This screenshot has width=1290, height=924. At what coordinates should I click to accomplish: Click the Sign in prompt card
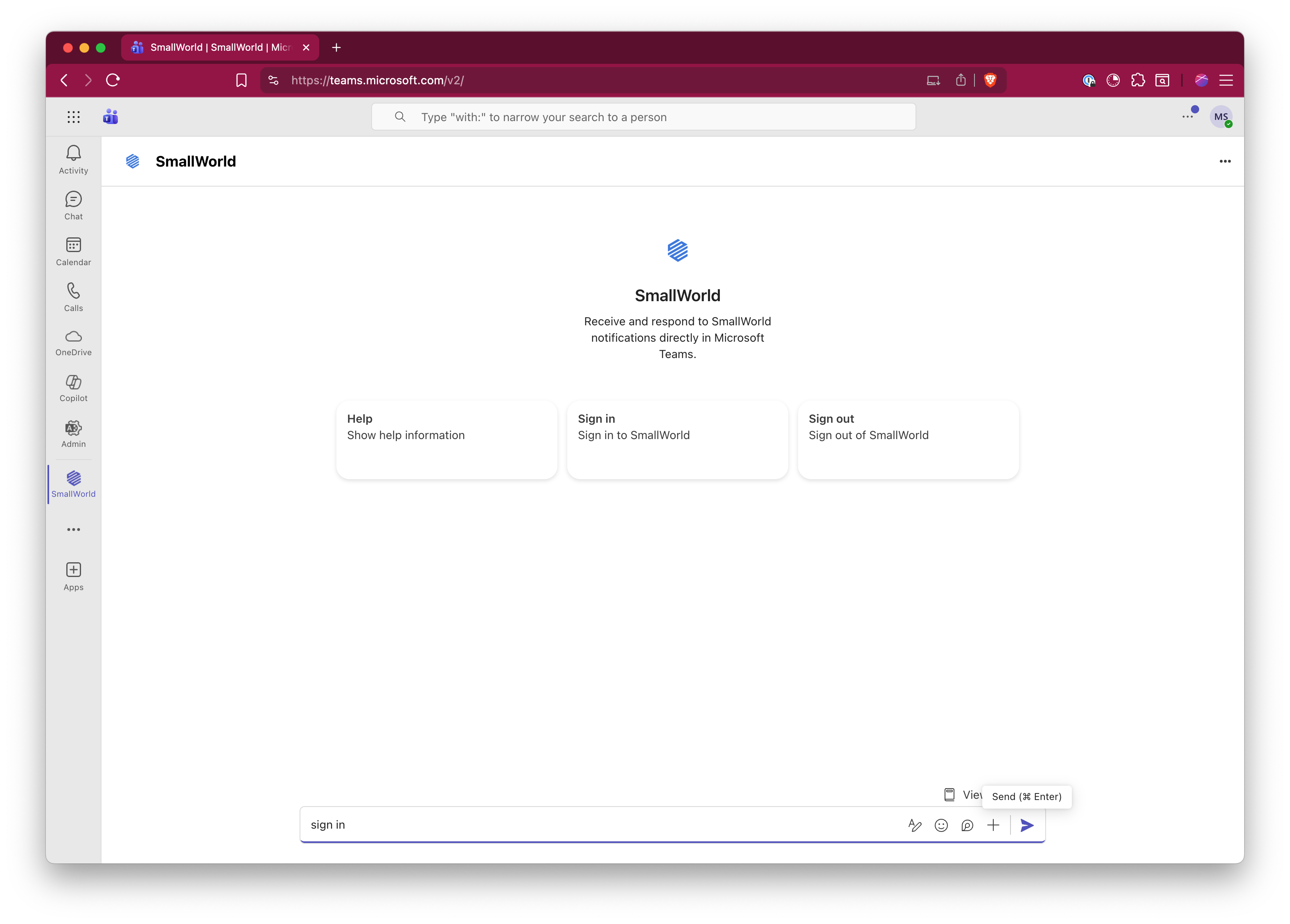(677, 439)
